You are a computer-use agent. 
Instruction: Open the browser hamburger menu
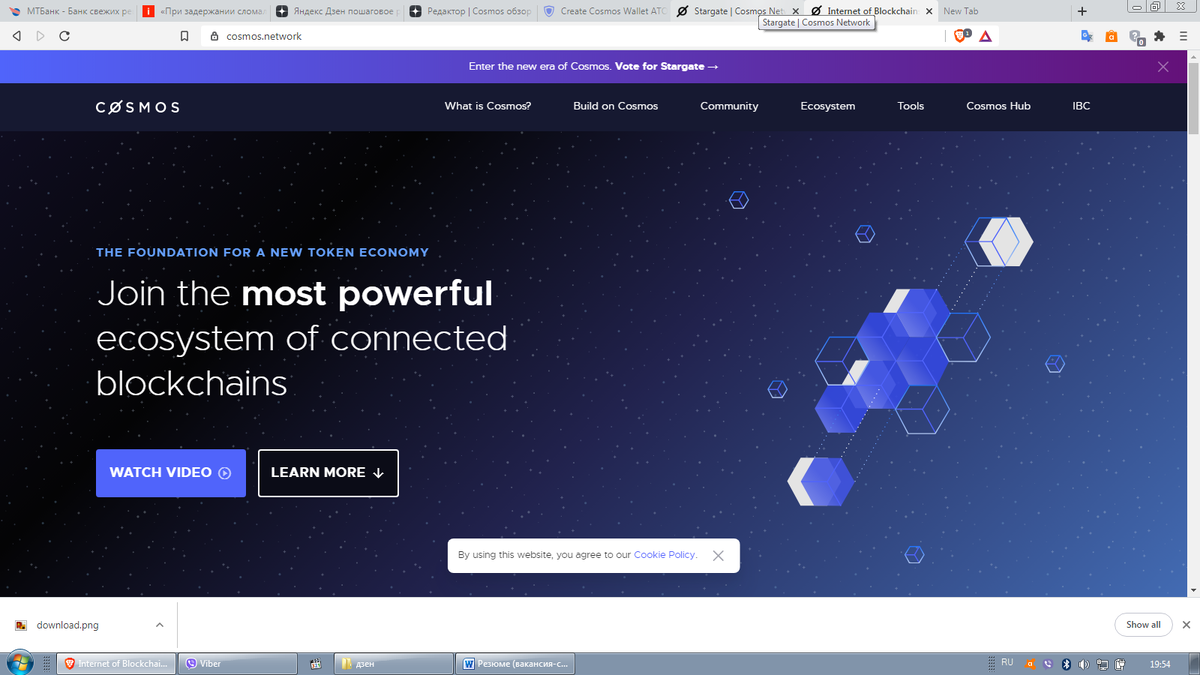(x=1183, y=36)
